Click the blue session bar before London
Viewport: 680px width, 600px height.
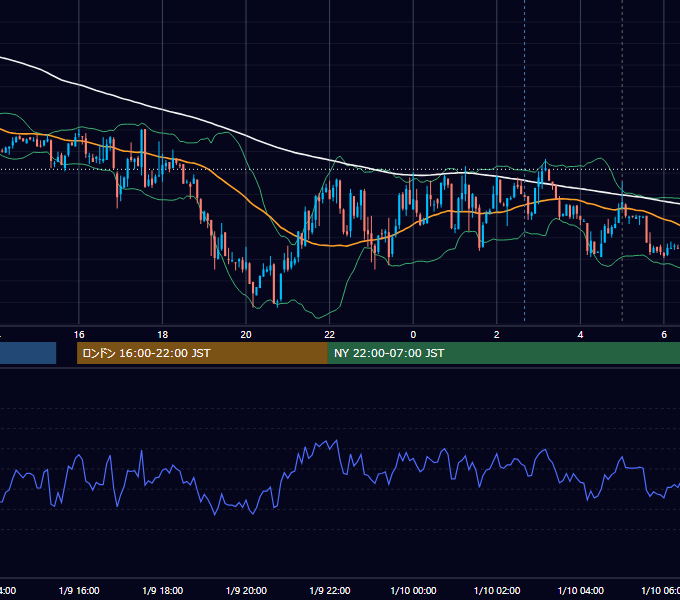[28, 353]
